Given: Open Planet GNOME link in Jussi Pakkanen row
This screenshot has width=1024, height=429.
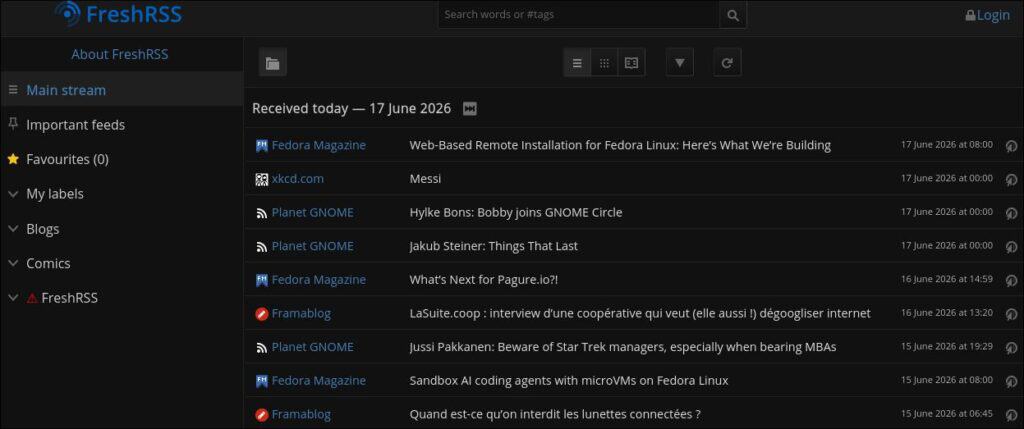Looking at the screenshot, I should coord(313,347).
